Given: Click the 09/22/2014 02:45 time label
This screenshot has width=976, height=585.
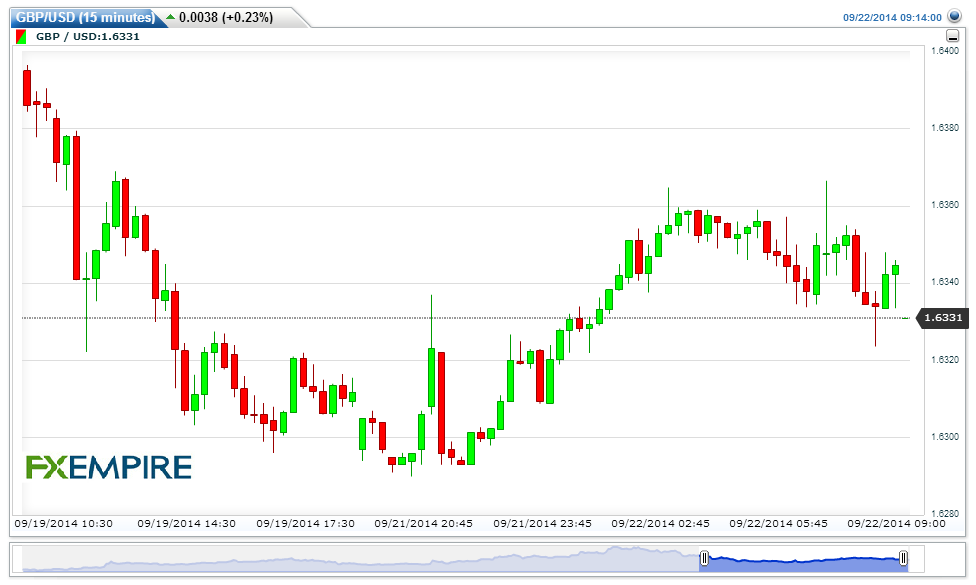Looking at the screenshot, I should click(660, 524).
